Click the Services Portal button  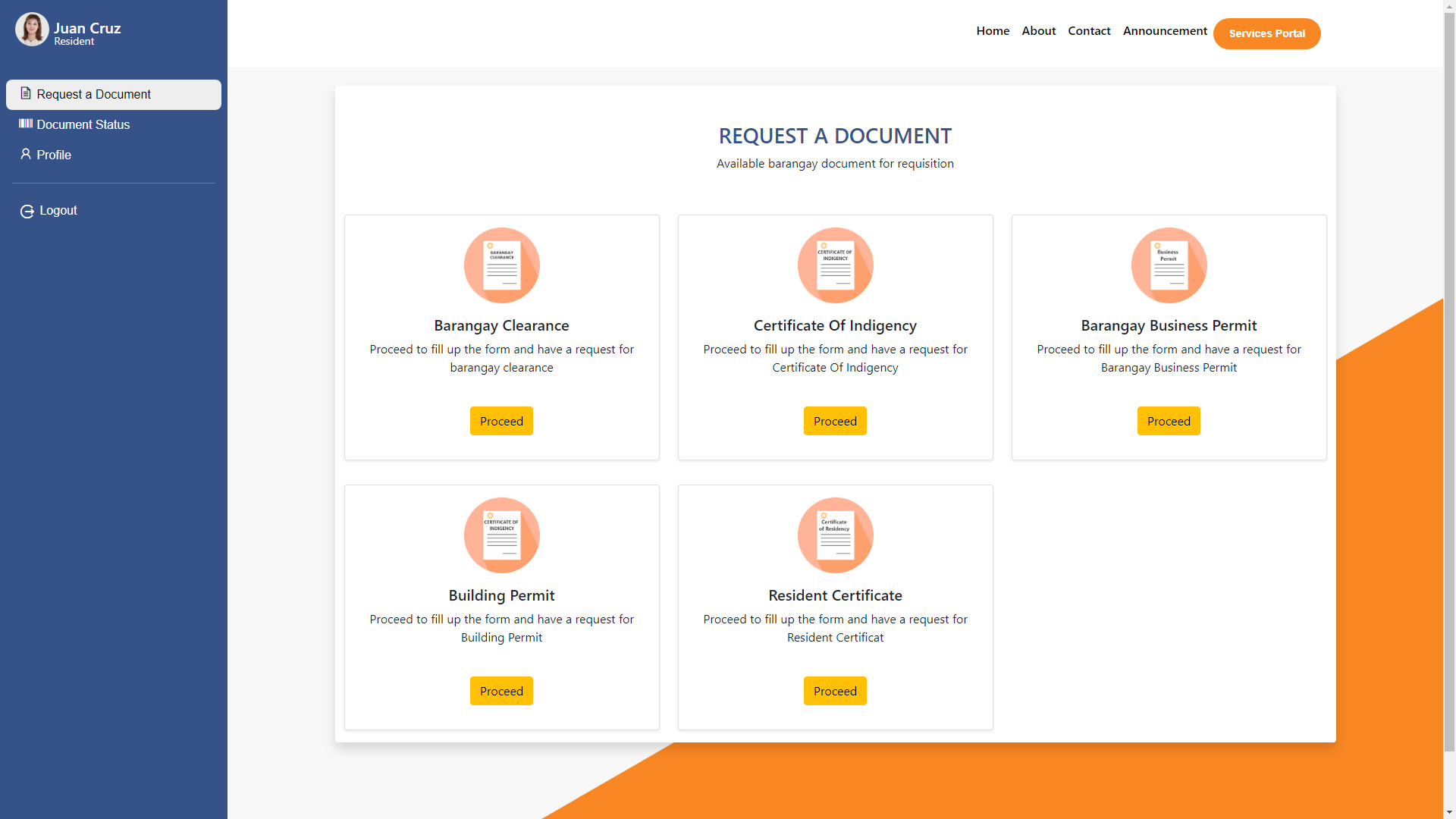tap(1266, 33)
